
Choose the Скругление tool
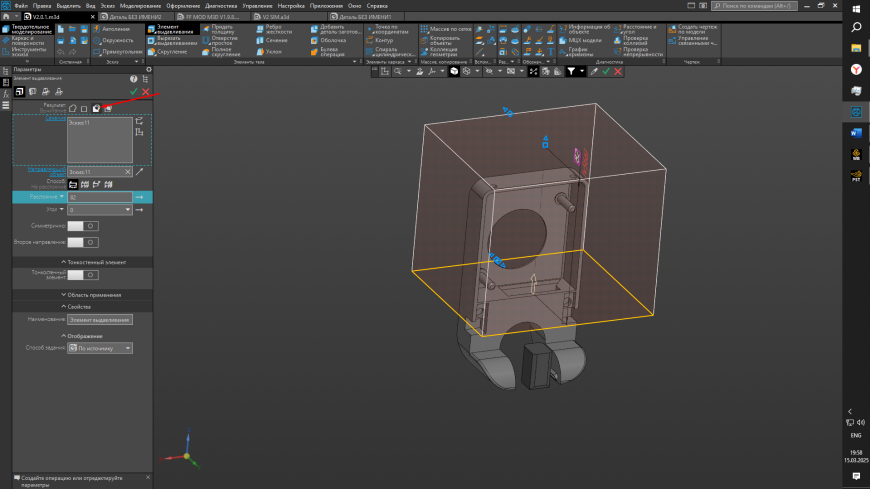(168, 52)
